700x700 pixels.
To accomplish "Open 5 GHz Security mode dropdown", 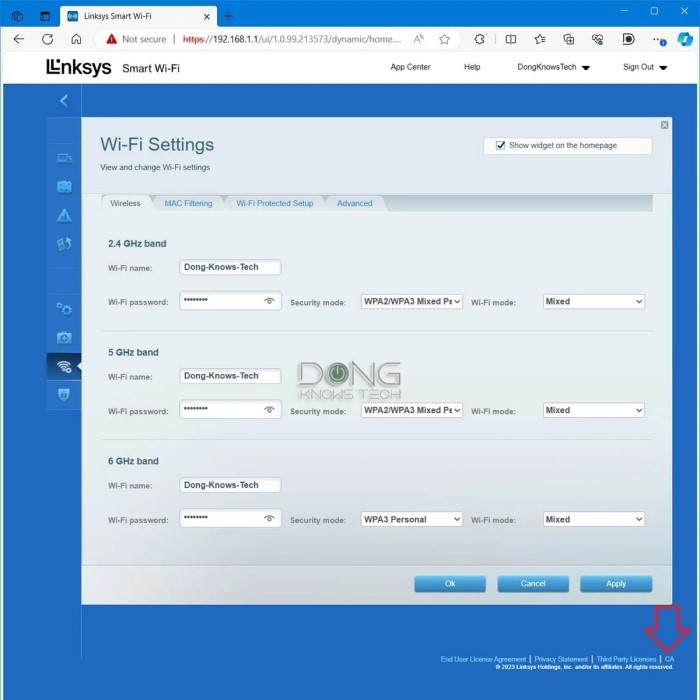I will pos(412,410).
